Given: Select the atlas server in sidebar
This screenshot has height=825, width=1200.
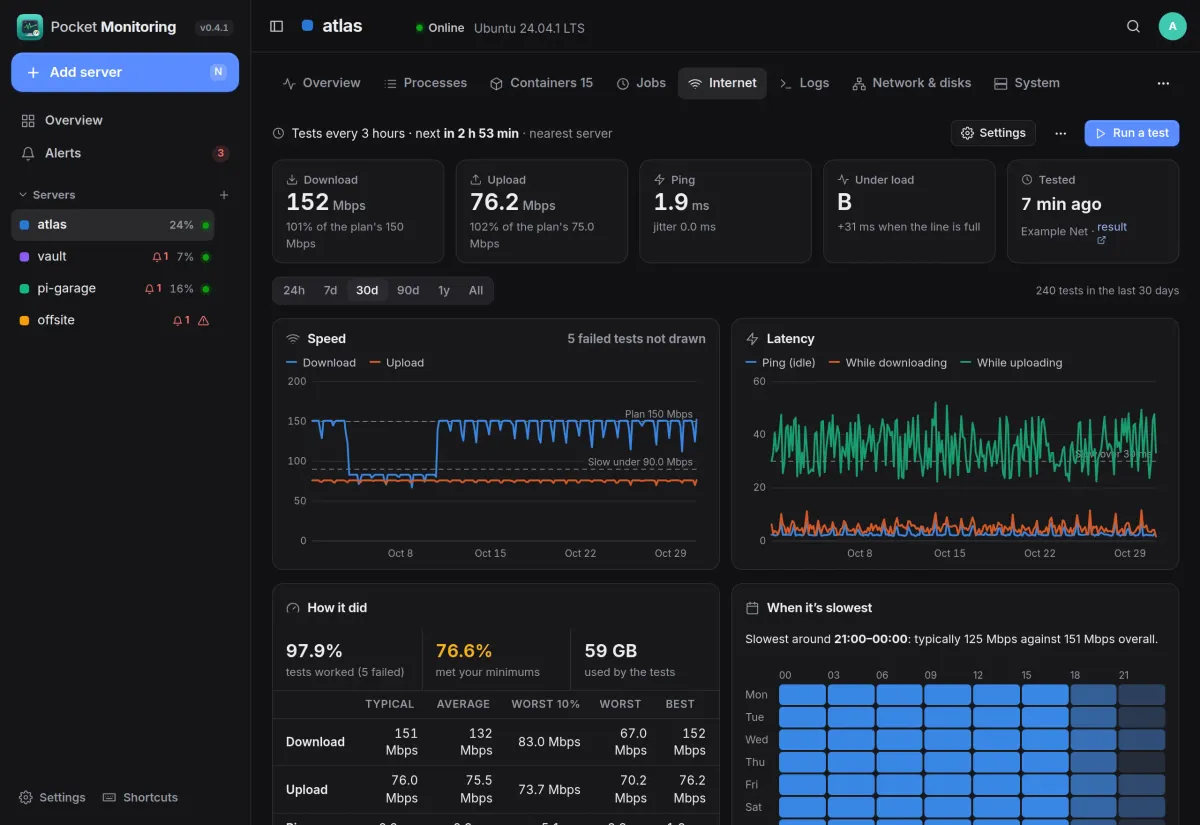Looking at the screenshot, I should 113,225.
